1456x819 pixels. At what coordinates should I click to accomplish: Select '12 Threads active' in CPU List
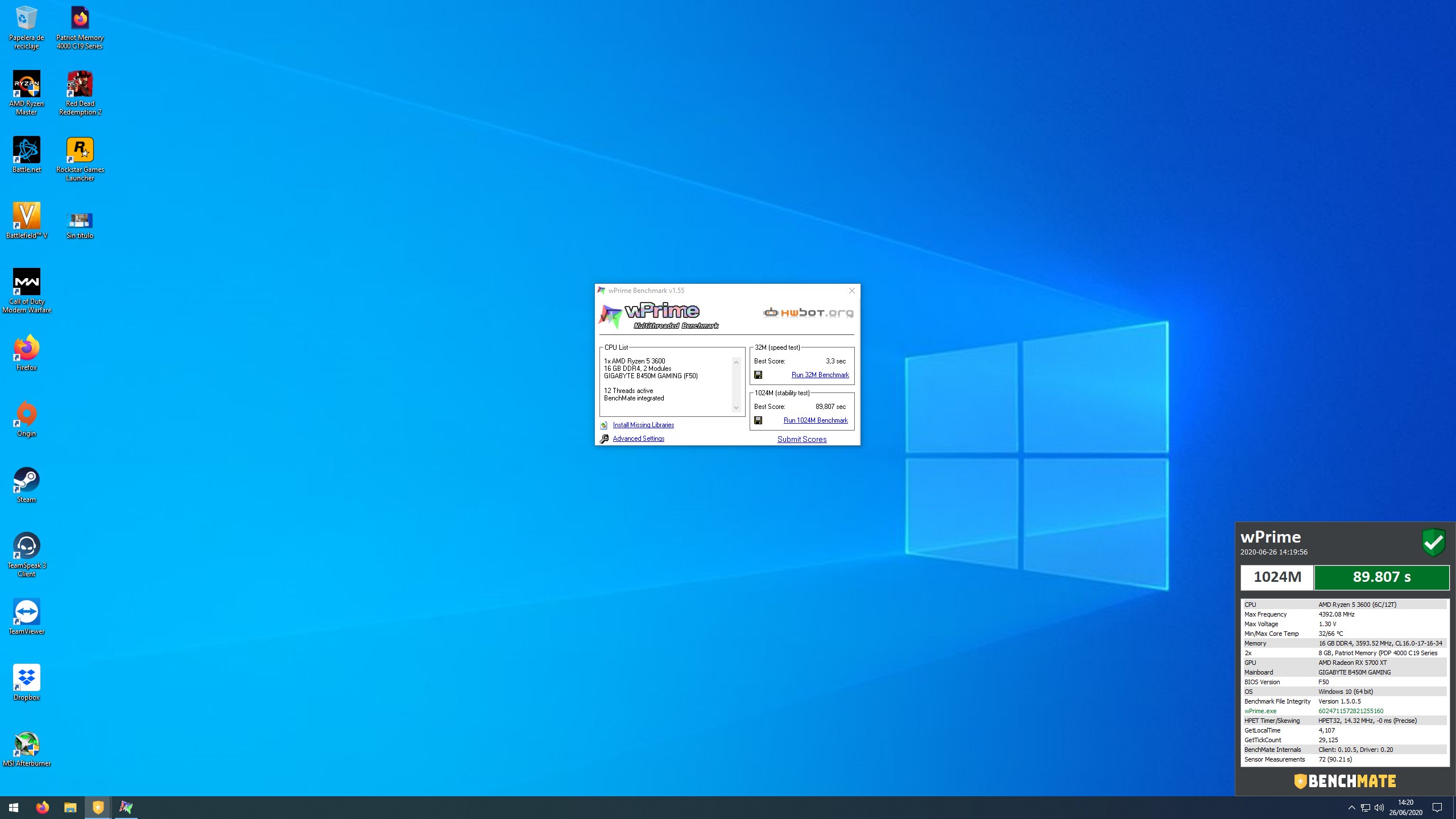[x=628, y=391]
